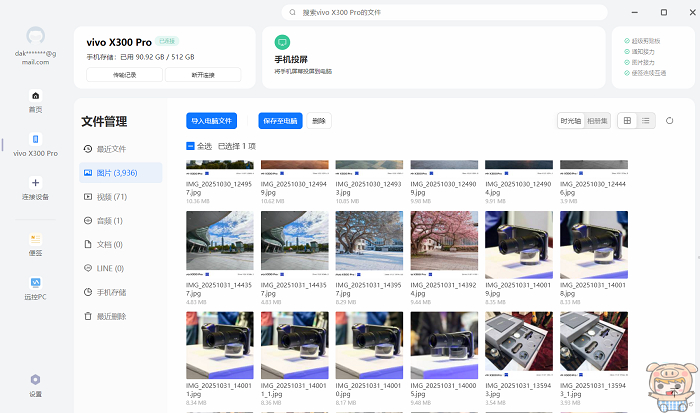Open 远控PC remote control

[36, 287]
